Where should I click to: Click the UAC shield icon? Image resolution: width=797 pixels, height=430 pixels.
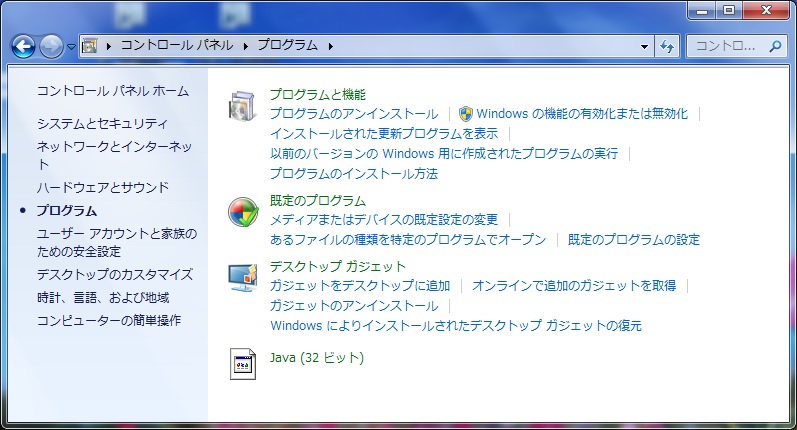(x=465, y=114)
